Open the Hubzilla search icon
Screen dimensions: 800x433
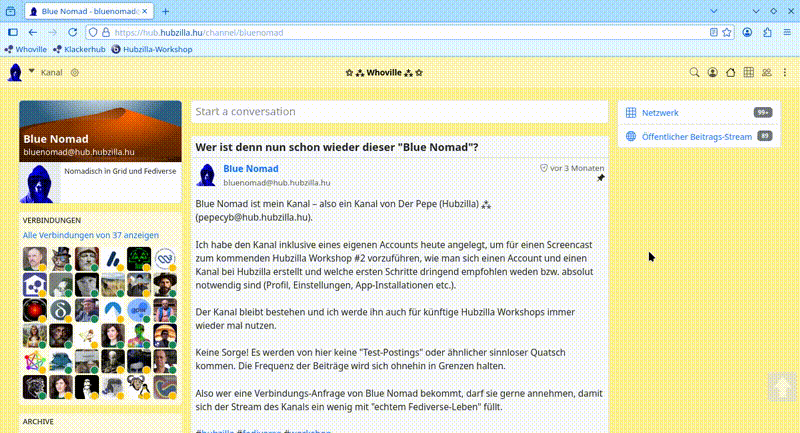pyautogui.click(x=696, y=73)
